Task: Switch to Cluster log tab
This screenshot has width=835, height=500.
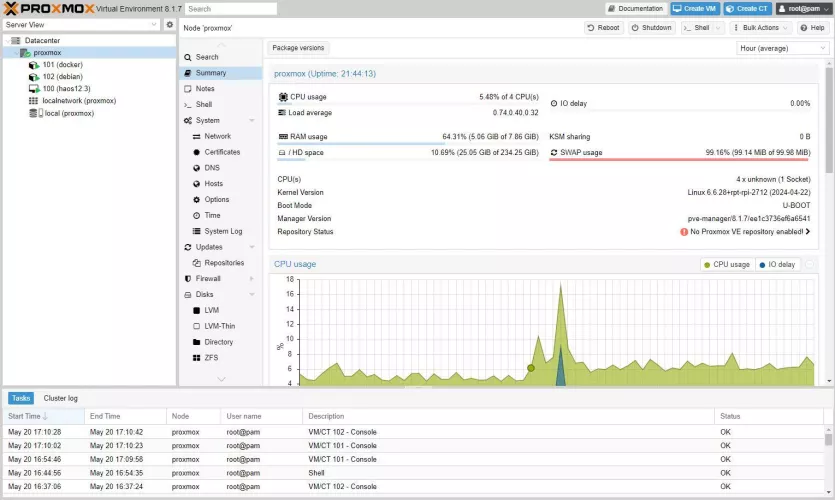Action: 60,398
